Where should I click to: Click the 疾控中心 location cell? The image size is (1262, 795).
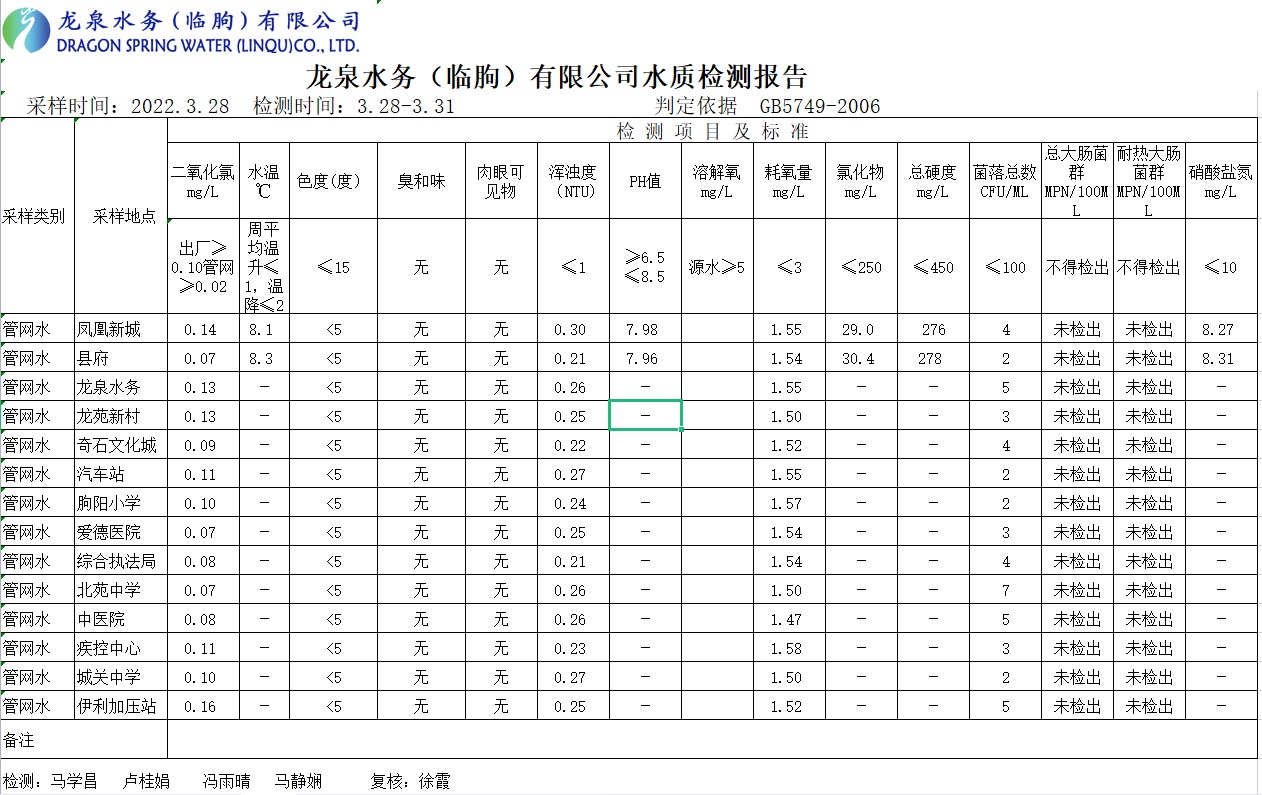(x=121, y=648)
